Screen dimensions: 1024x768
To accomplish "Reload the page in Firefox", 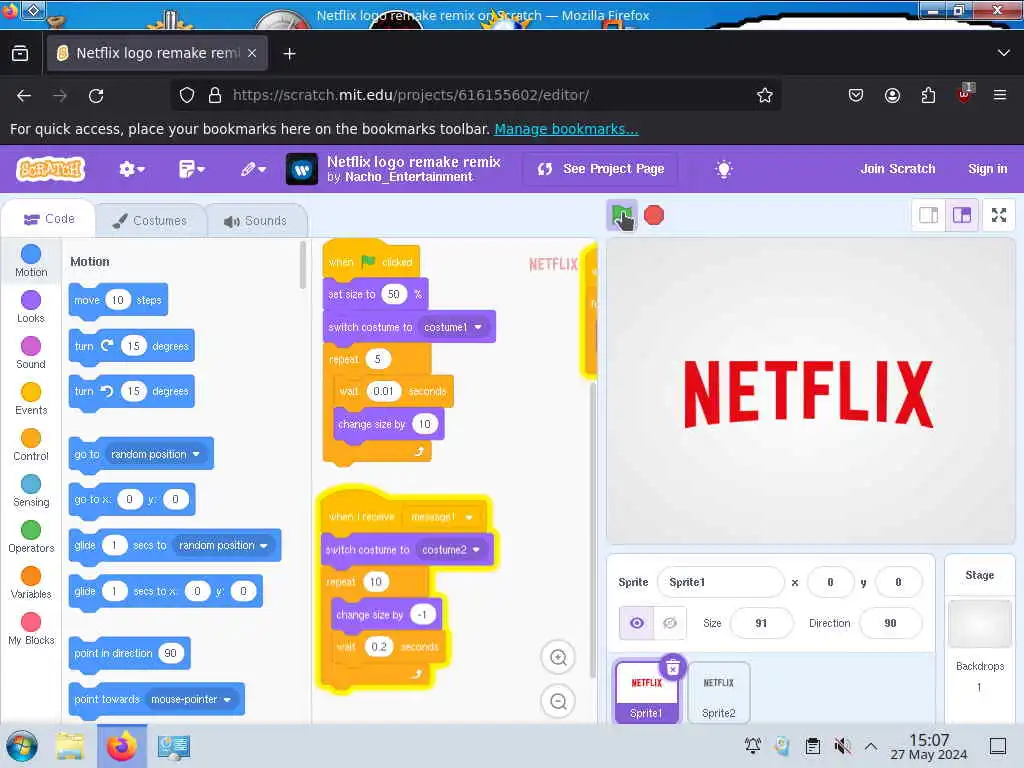I will [96, 95].
